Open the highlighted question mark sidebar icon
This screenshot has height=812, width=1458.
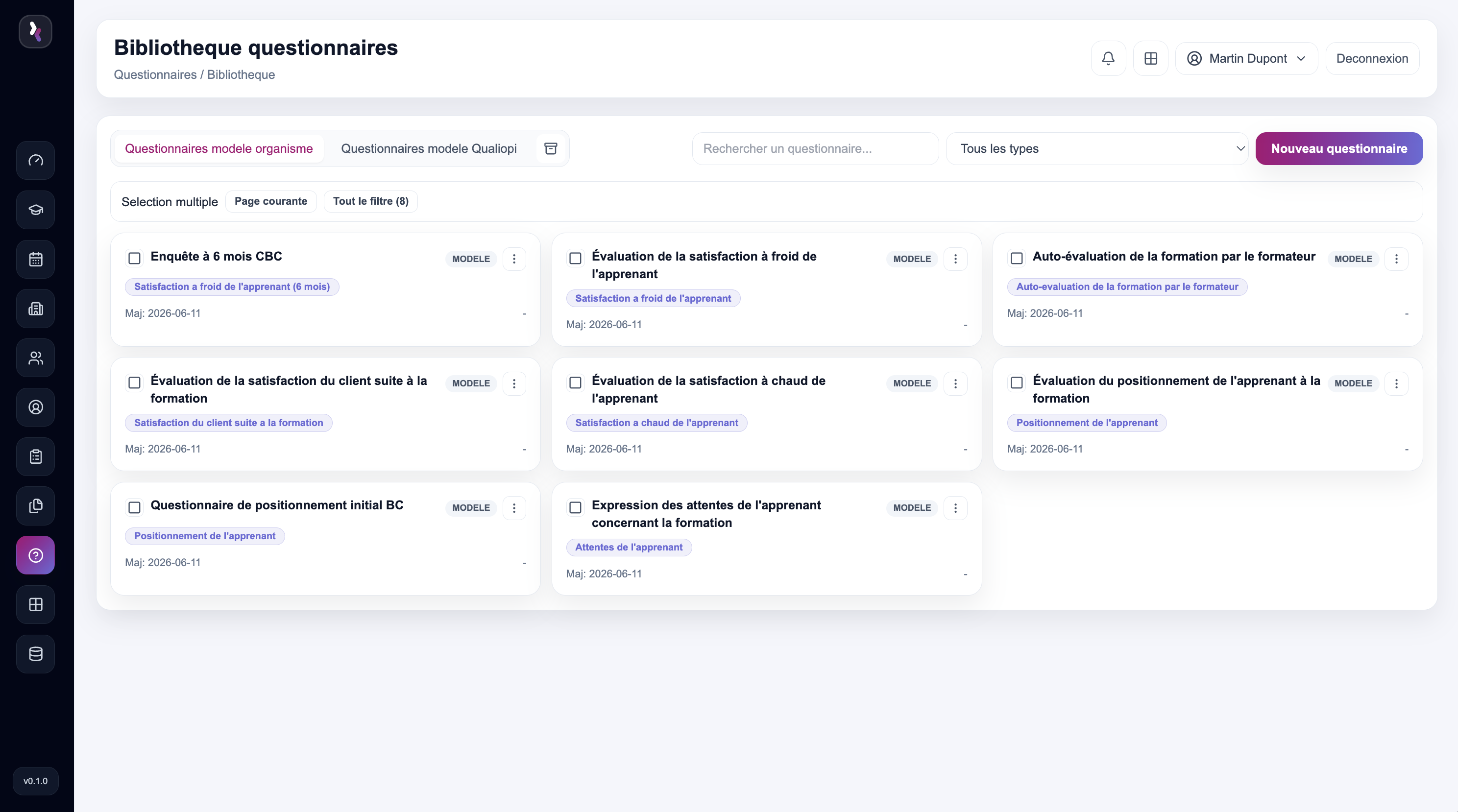pyautogui.click(x=36, y=555)
